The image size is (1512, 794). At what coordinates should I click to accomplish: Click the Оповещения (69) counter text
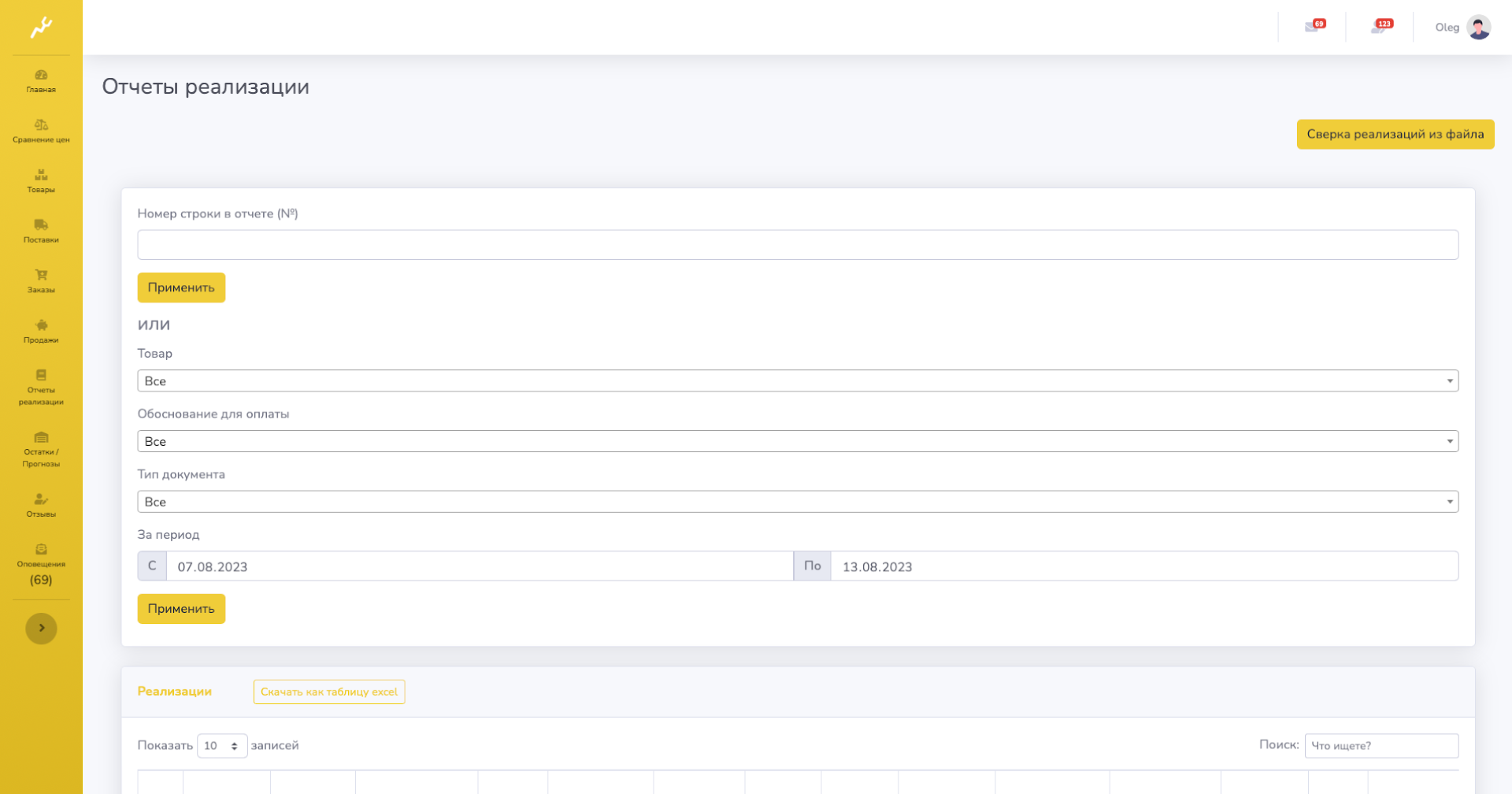41,581
